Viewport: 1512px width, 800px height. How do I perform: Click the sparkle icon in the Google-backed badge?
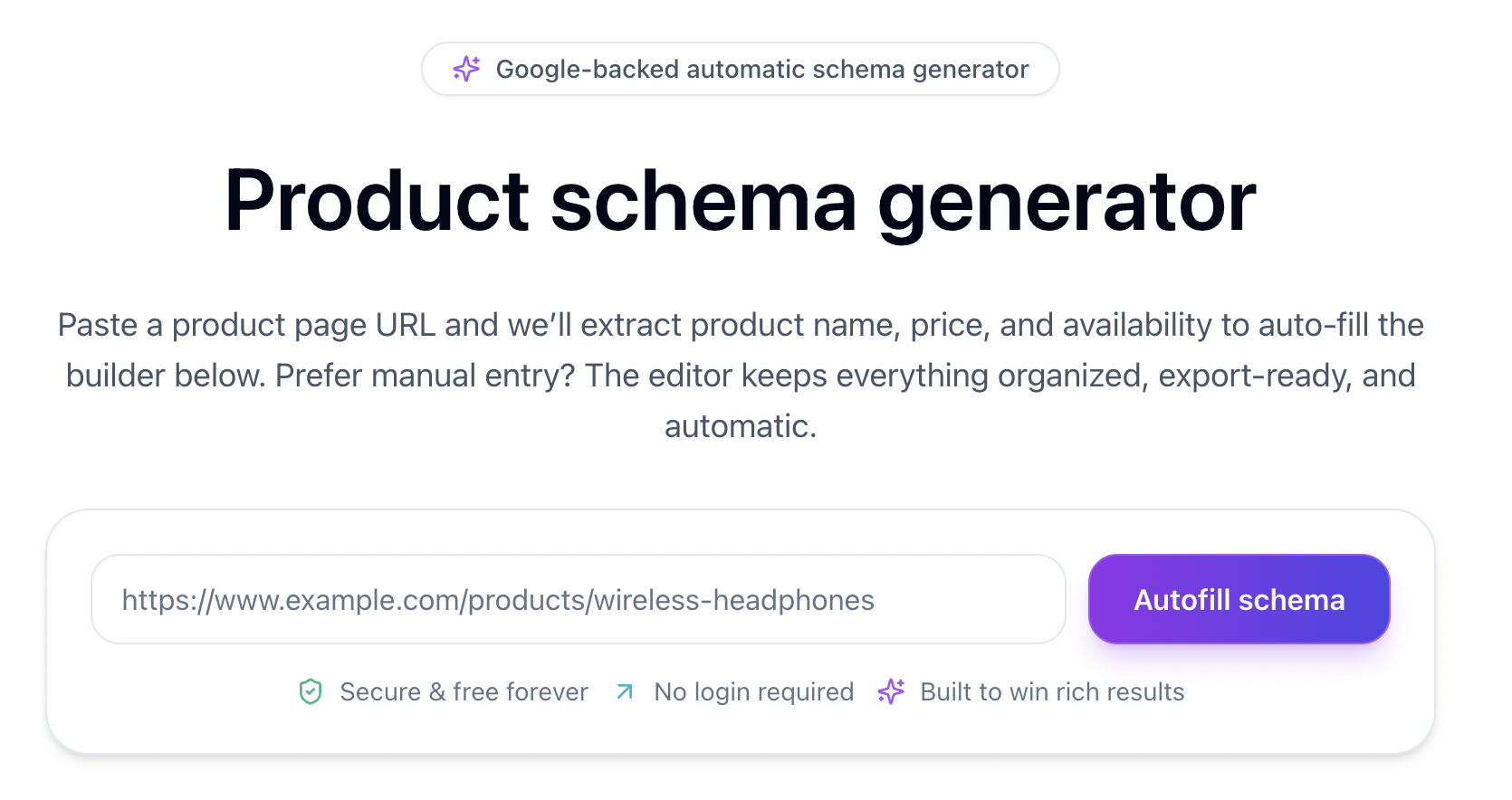[x=466, y=69]
